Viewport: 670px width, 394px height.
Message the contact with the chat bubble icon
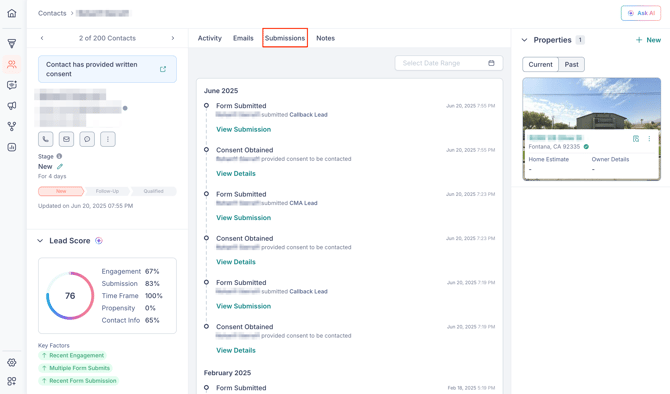coord(87,139)
